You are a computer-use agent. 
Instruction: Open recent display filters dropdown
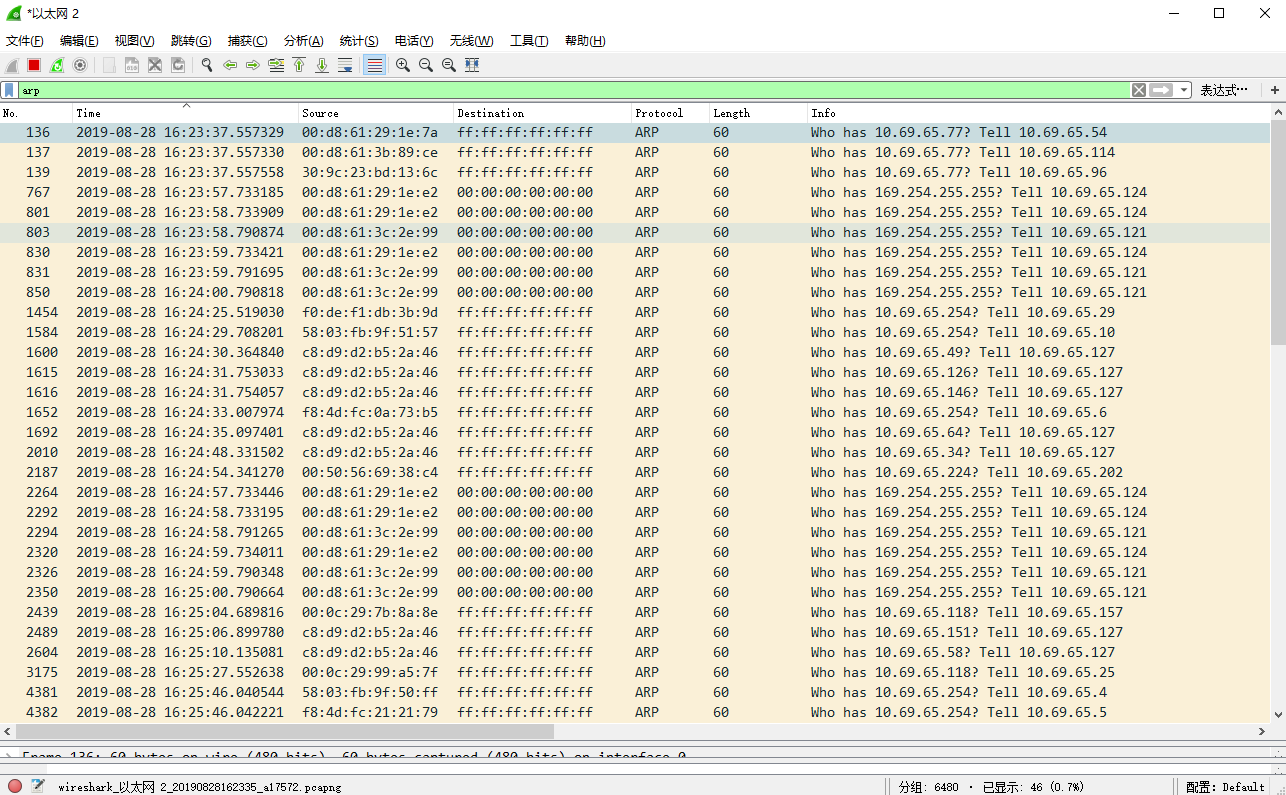[1184, 90]
